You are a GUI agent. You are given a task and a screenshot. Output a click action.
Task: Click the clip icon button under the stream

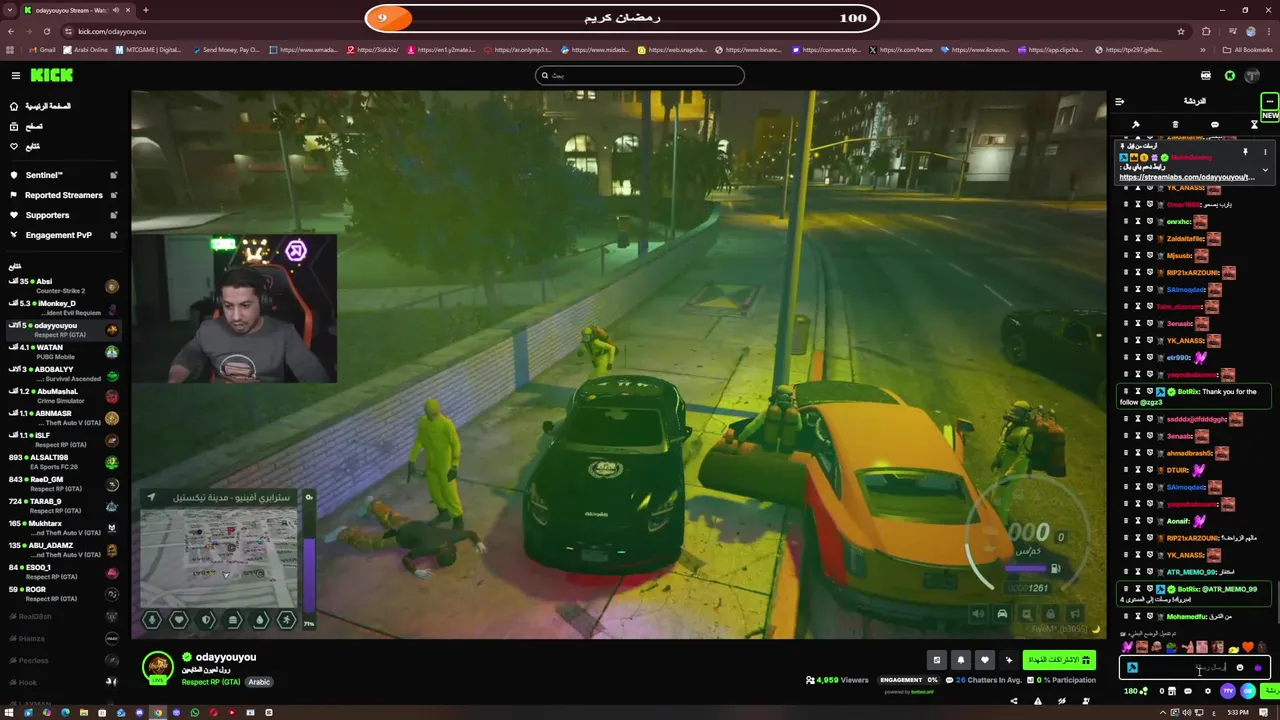[x=937, y=660]
